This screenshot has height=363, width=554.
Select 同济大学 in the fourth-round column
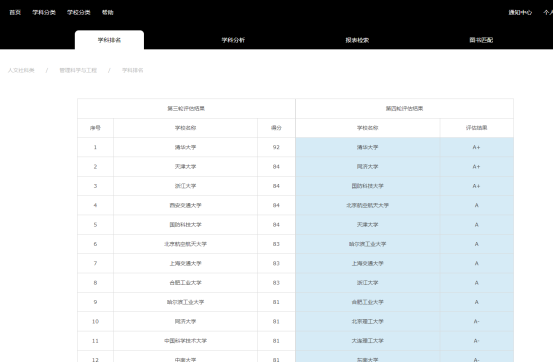click(x=367, y=166)
